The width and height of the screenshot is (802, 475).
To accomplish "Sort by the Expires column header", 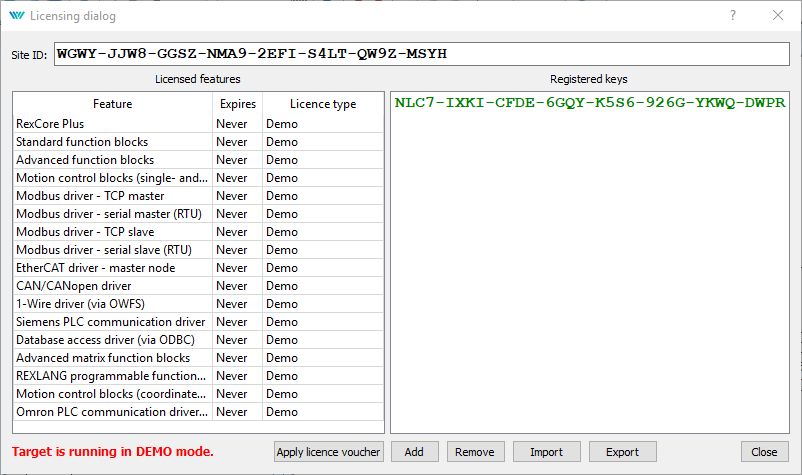I will [238, 104].
